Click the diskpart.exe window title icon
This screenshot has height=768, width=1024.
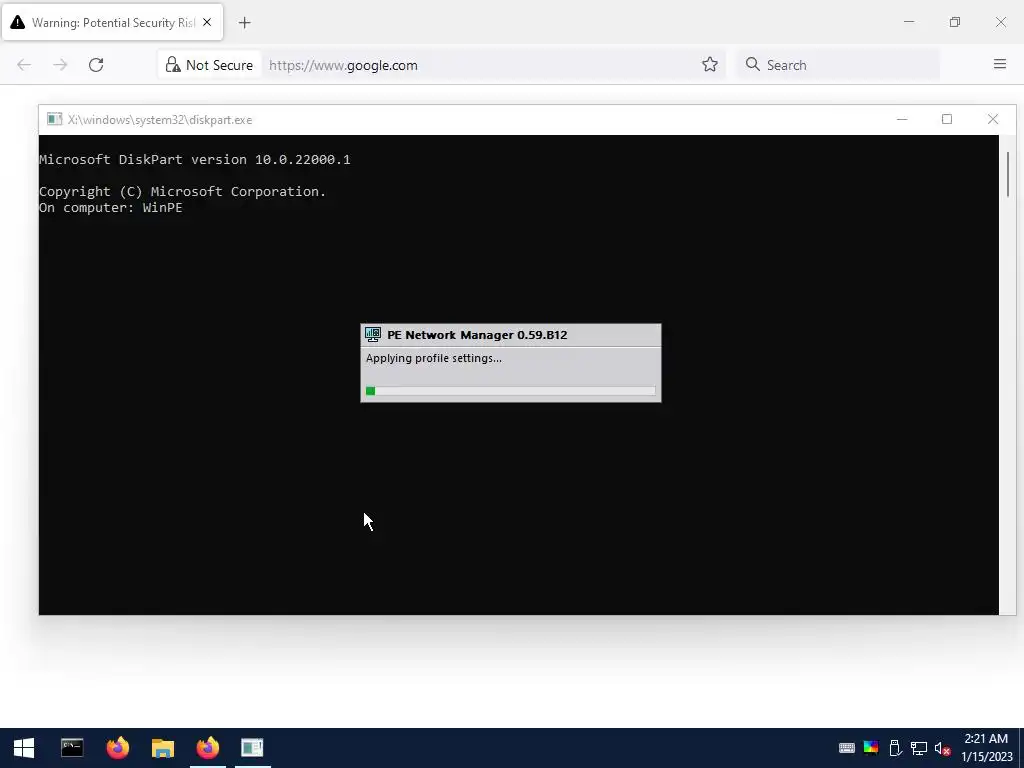[55, 119]
